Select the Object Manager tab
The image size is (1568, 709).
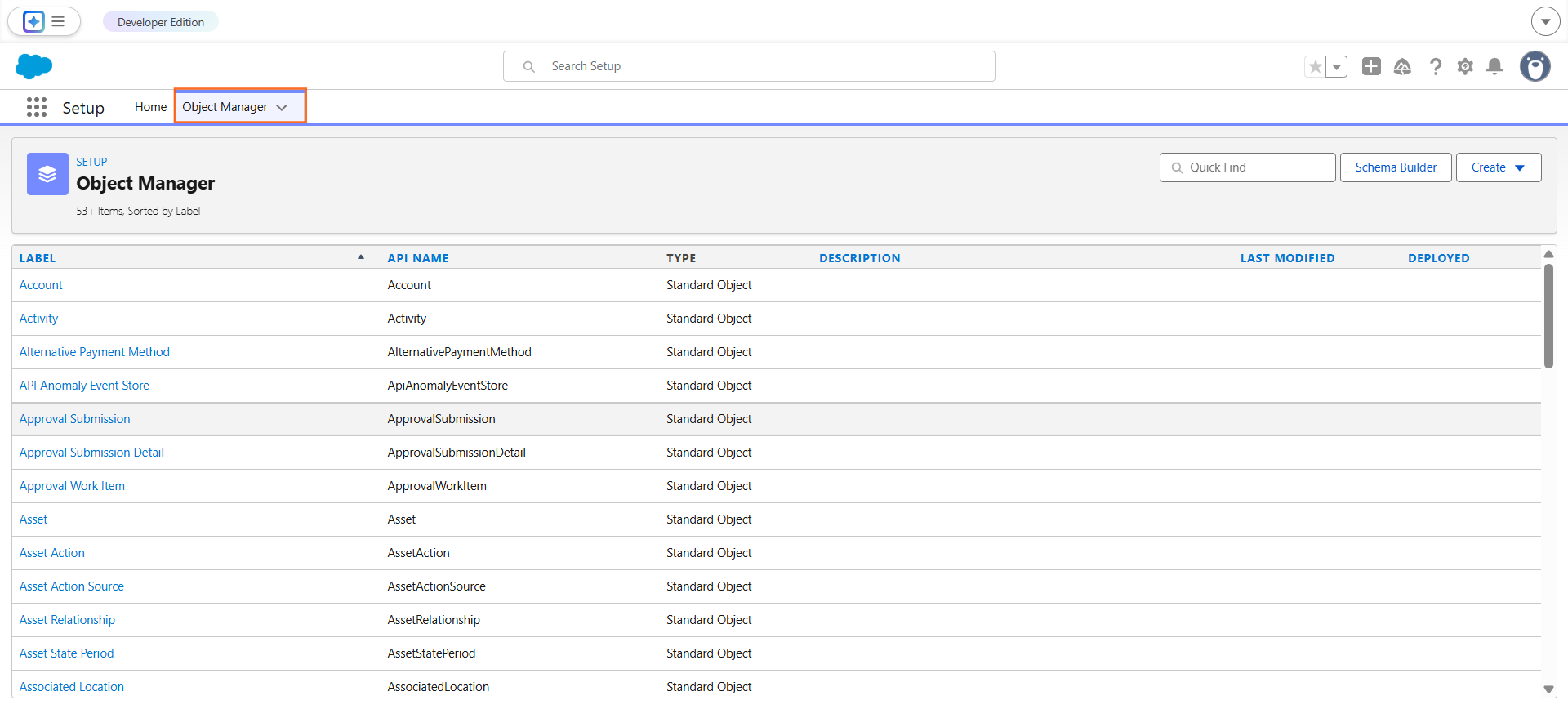pos(225,107)
